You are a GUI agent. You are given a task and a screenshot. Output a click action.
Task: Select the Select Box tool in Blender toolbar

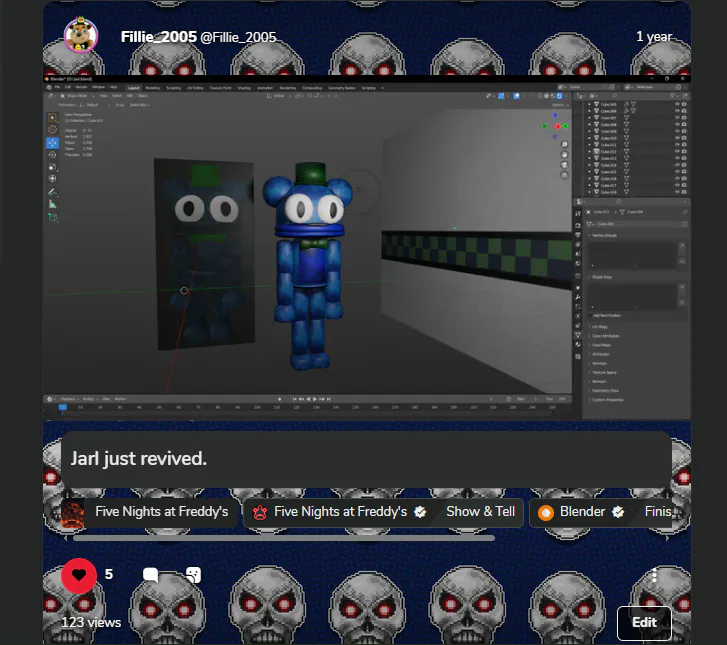click(x=52, y=118)
